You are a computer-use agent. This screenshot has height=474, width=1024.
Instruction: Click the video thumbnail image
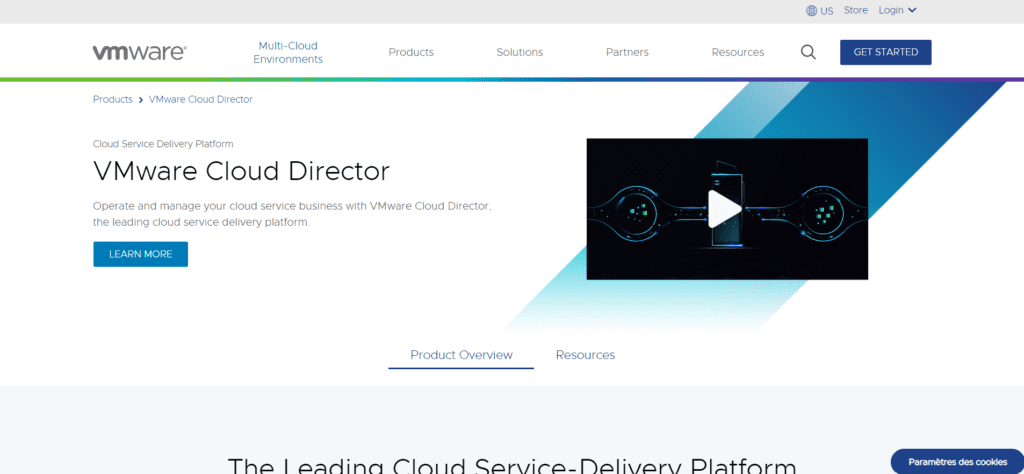[727, 209]
